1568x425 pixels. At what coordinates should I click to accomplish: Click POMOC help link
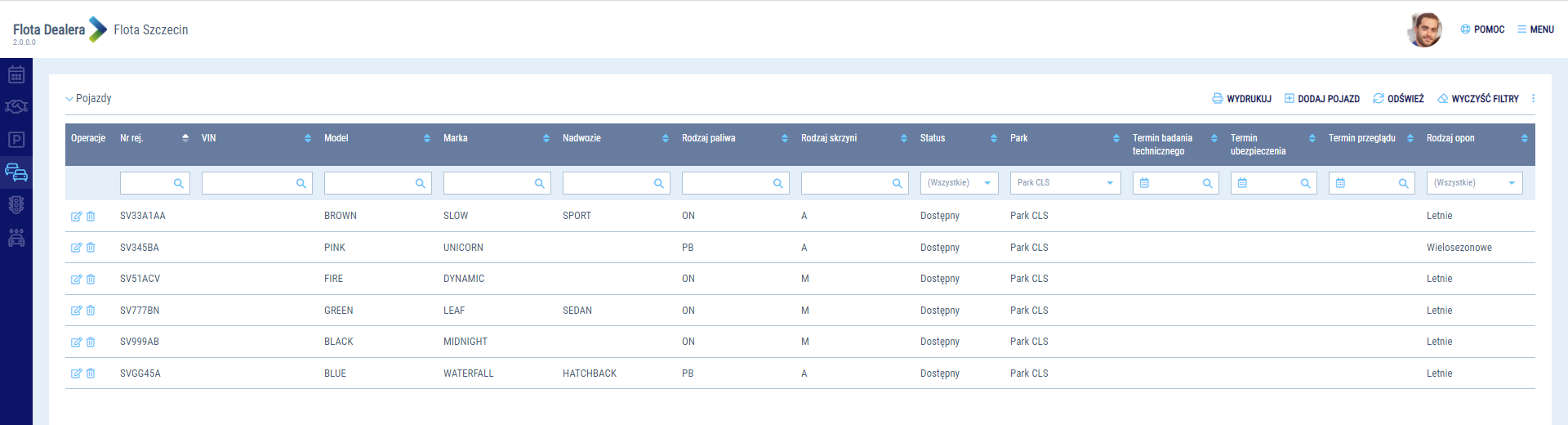tap(1482, 29)
